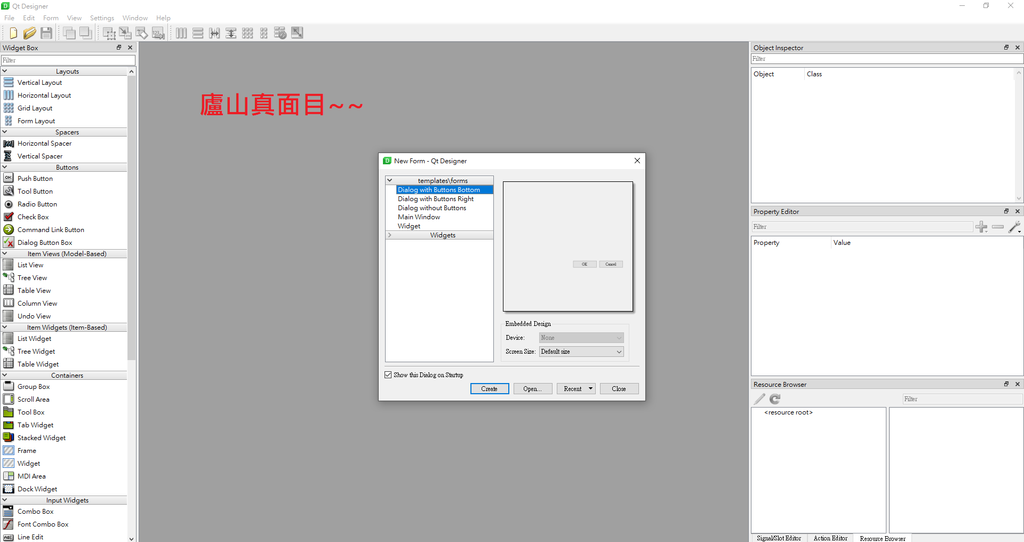1024x542 pixels.
Task: Collapse the Input Widgets category
Action: pyautogui.click(x=5, y=500)
